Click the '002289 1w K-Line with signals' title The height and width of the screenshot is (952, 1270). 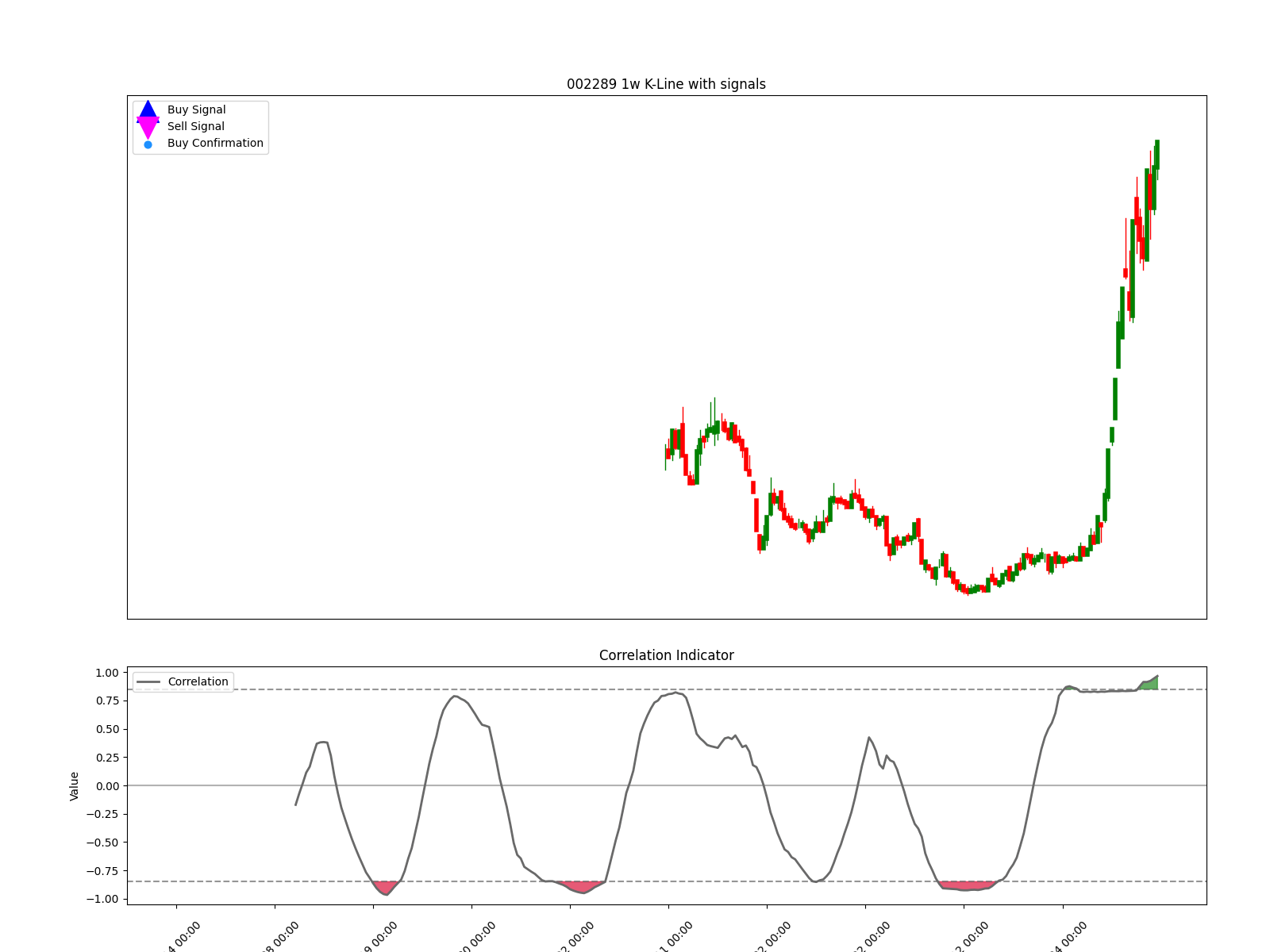(x=666, y=84)
